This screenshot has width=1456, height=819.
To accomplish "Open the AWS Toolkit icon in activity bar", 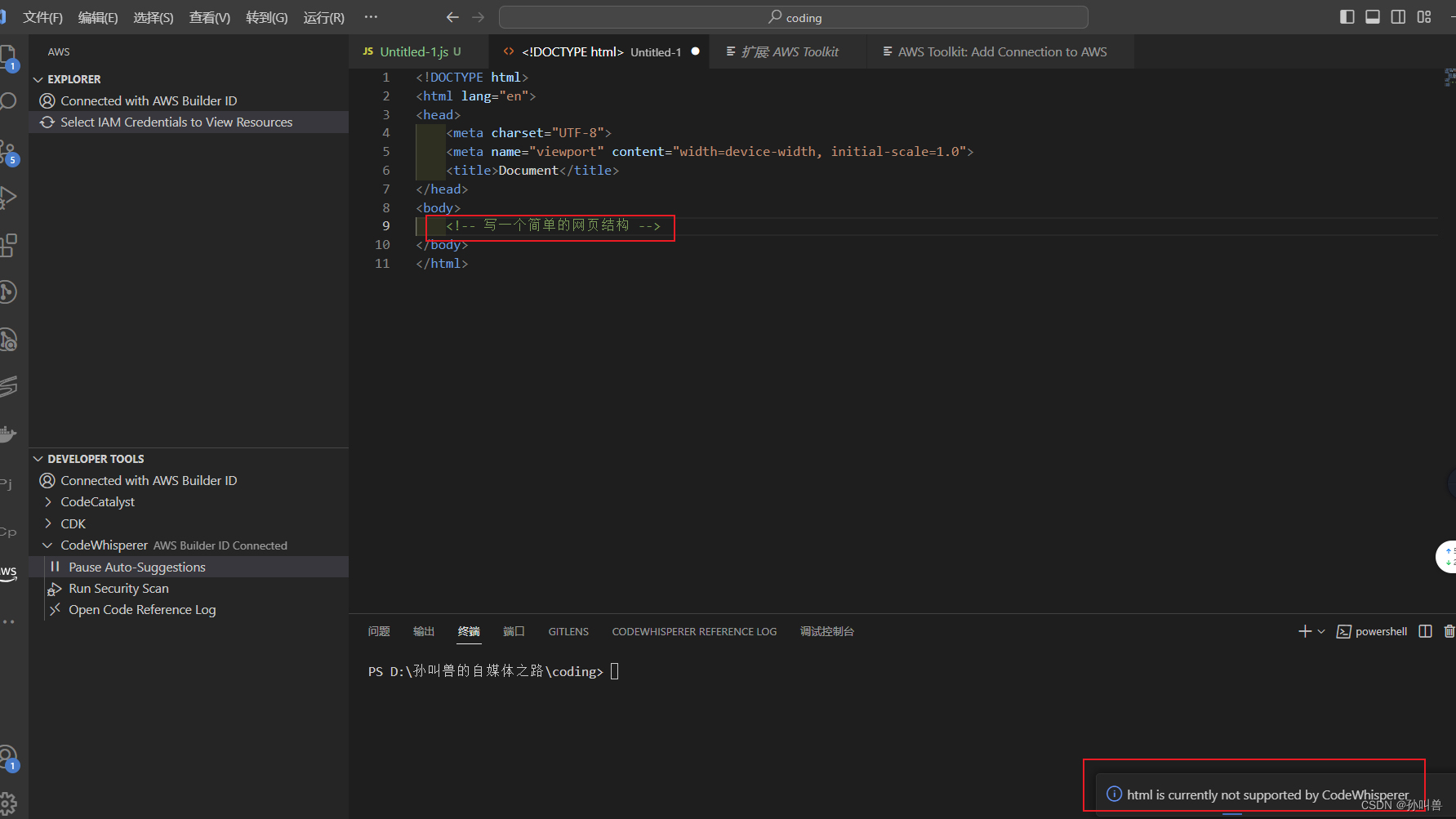I will (x=8, y=574).
